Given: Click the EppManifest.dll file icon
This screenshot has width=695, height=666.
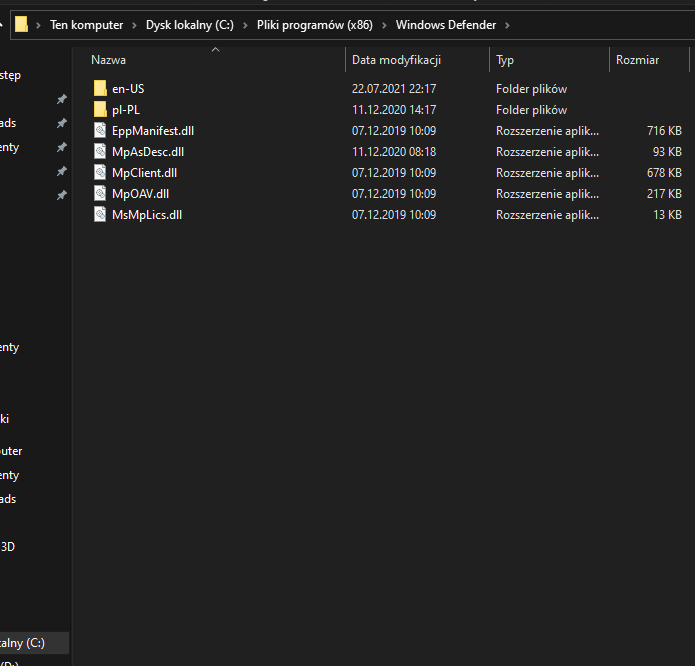Looking at the screenshot, I should pyautogui.click(x=100, y=131).
